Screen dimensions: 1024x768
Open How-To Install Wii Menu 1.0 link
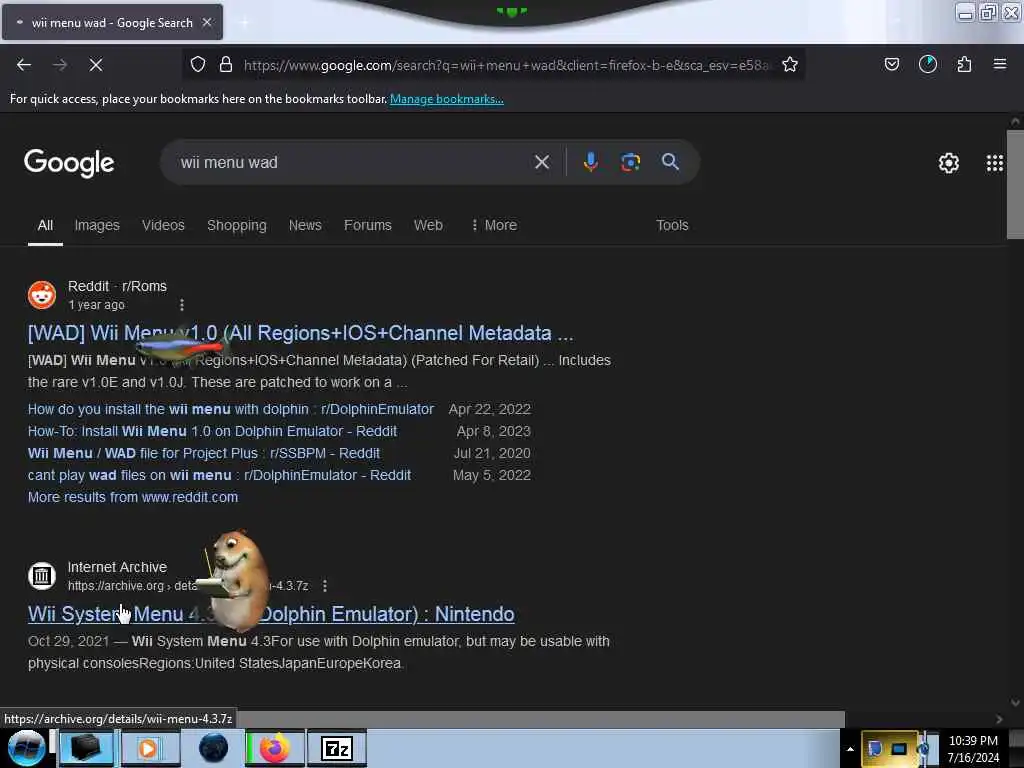coord(212,431)
